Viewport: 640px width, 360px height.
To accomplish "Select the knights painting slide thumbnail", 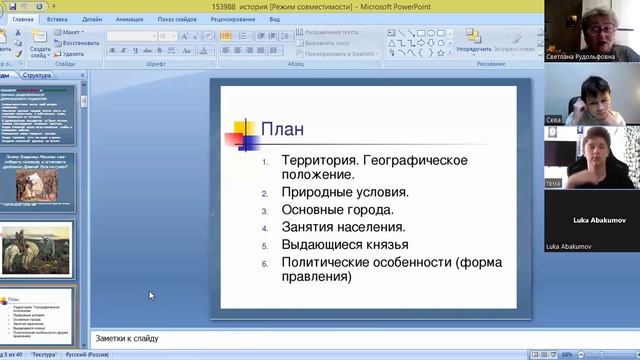I will (37, 249).
